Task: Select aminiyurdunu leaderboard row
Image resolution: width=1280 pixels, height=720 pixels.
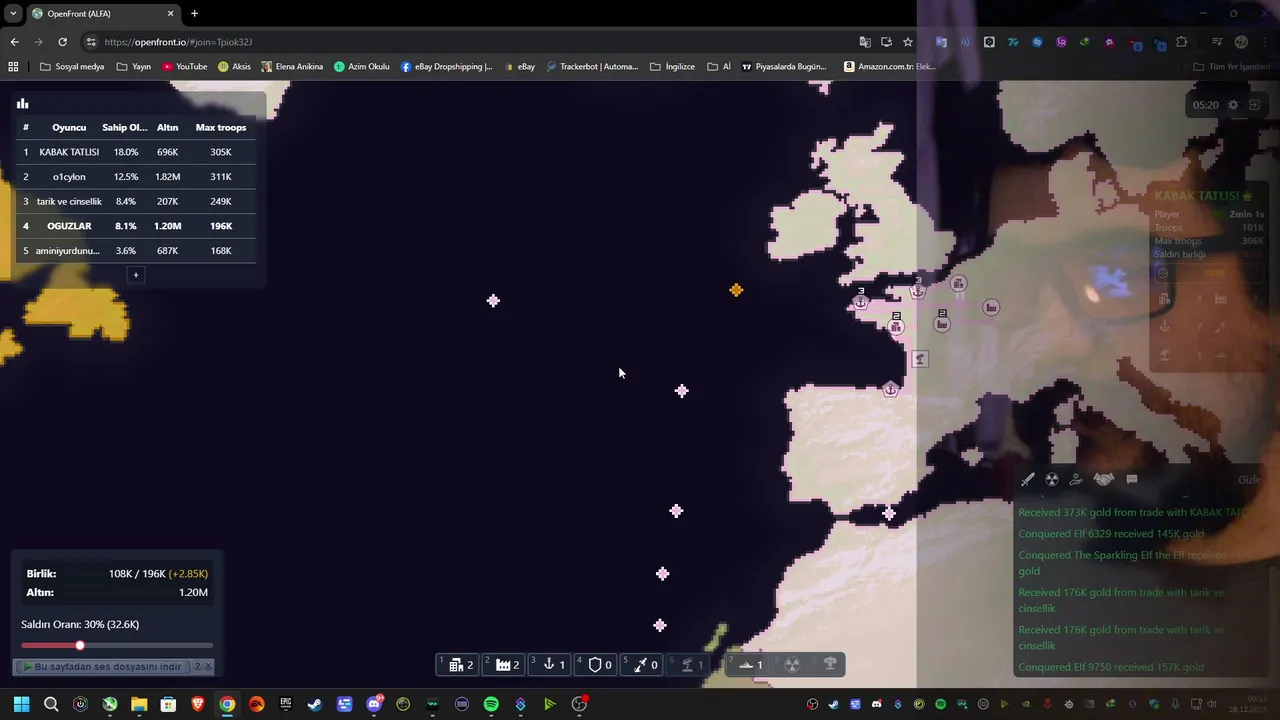Action: coord(136,251)
